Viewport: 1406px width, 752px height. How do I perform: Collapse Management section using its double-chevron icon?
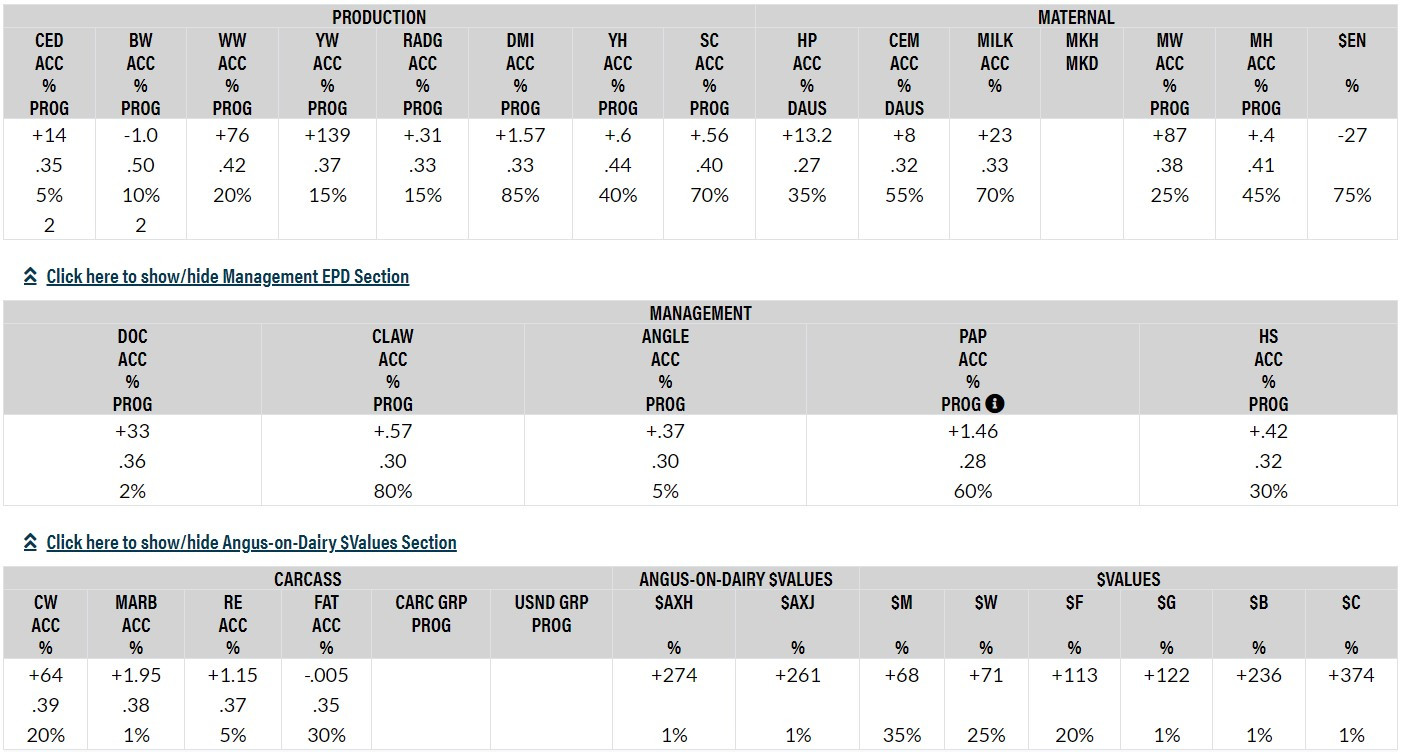click(30, 277)
